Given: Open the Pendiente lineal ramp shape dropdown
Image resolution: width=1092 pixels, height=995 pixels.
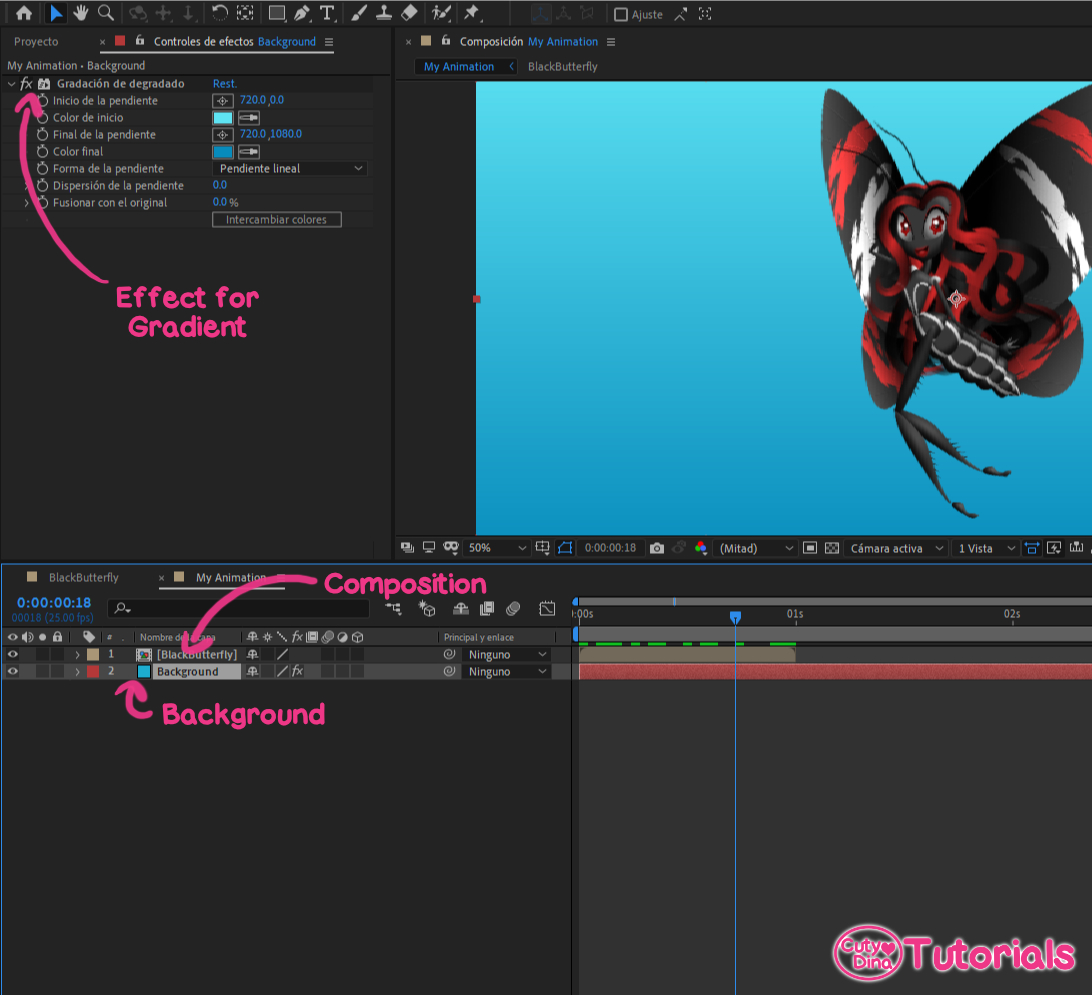Looking at the screenshot, I should (x=290, y=168).
